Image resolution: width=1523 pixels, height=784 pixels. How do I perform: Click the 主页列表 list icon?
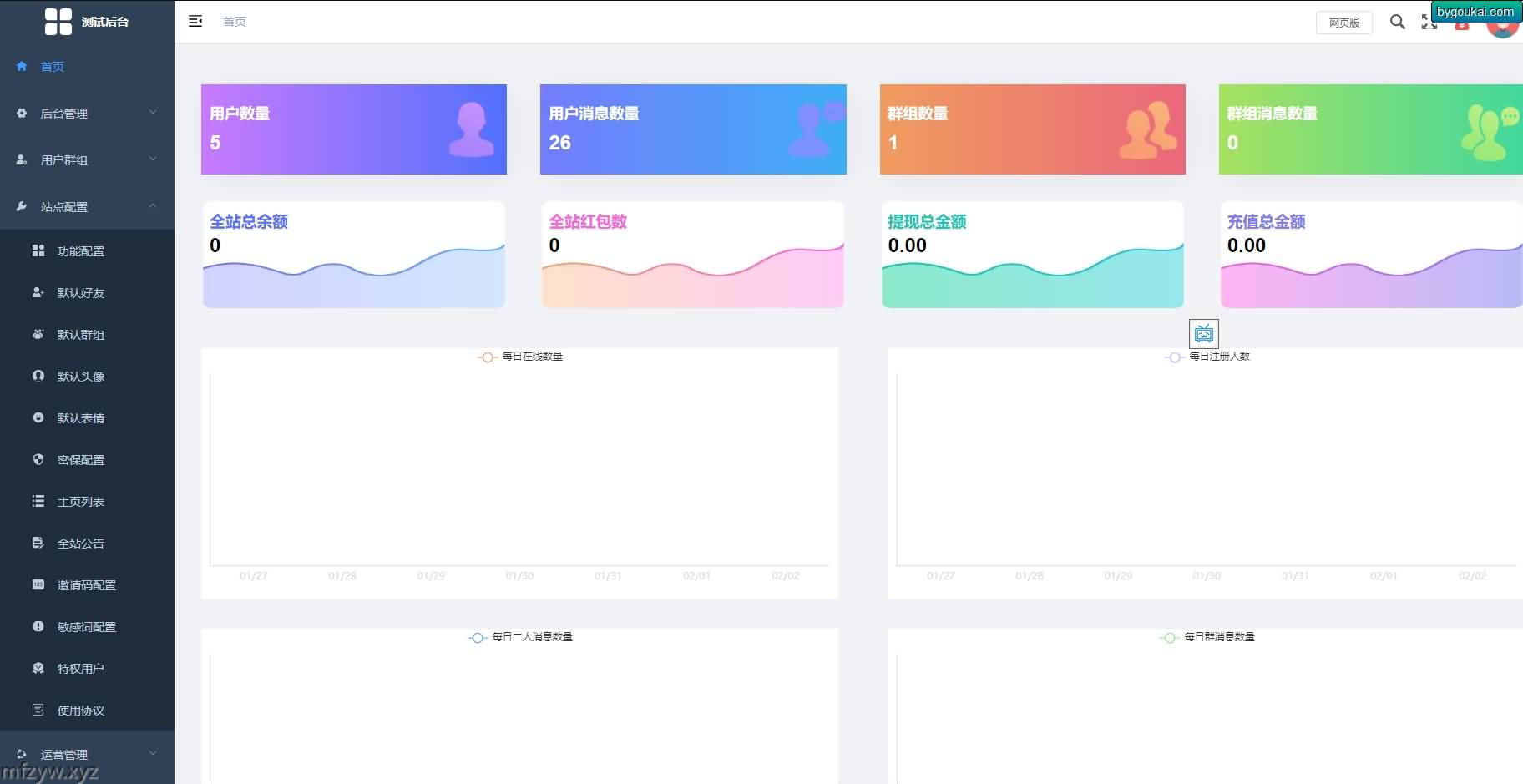click(x=38, y=501)
